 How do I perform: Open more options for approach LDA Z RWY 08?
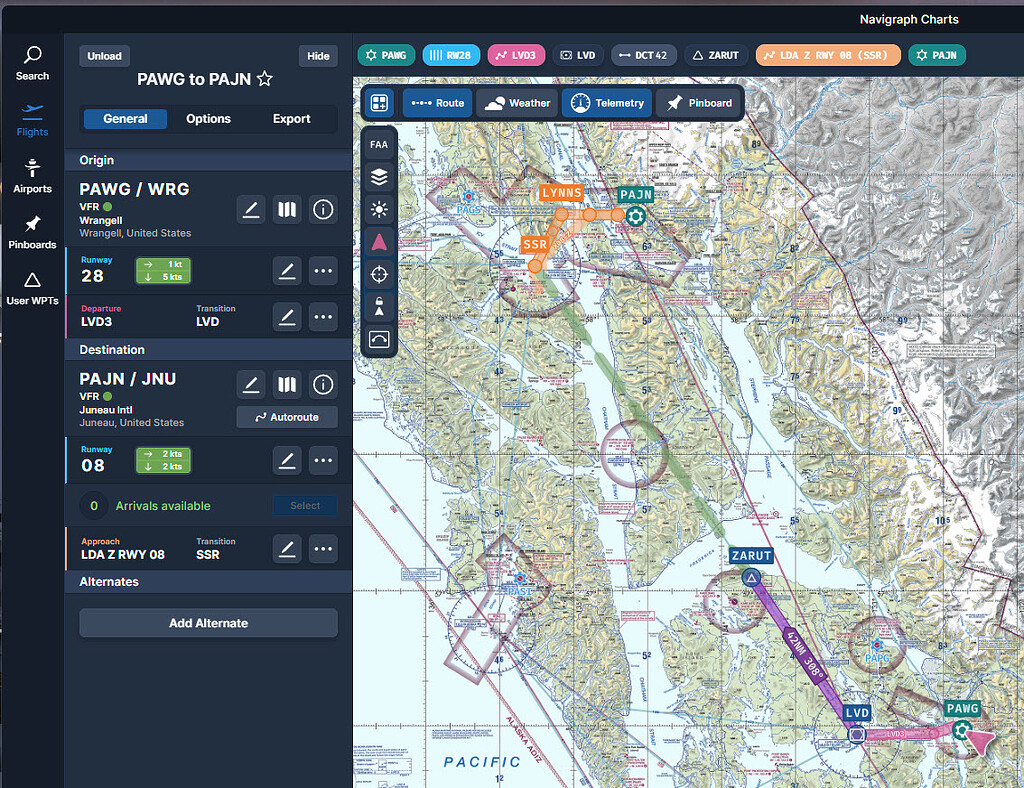pos(323,549)
